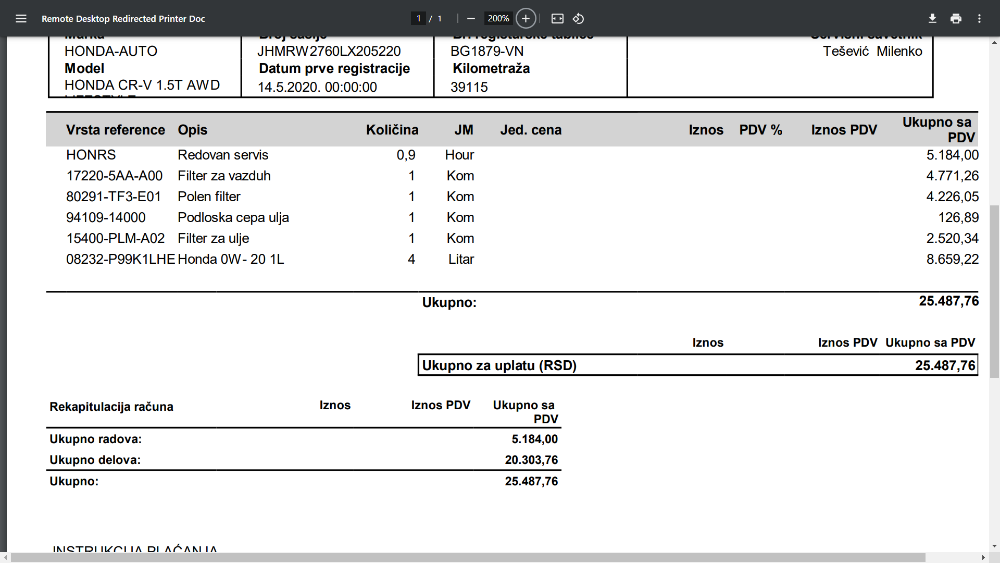Click the amount 8.659,22
1000x563 pixels.
click(x=953, y=260)
